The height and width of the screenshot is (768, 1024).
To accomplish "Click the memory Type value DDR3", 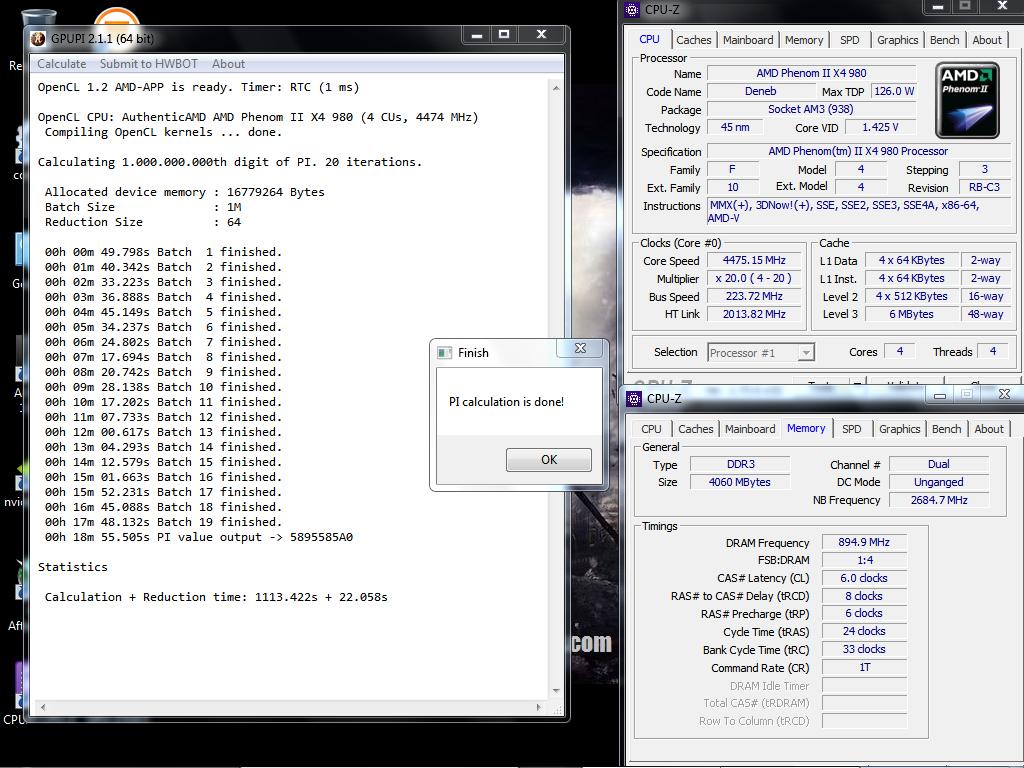I will point(741,464).
